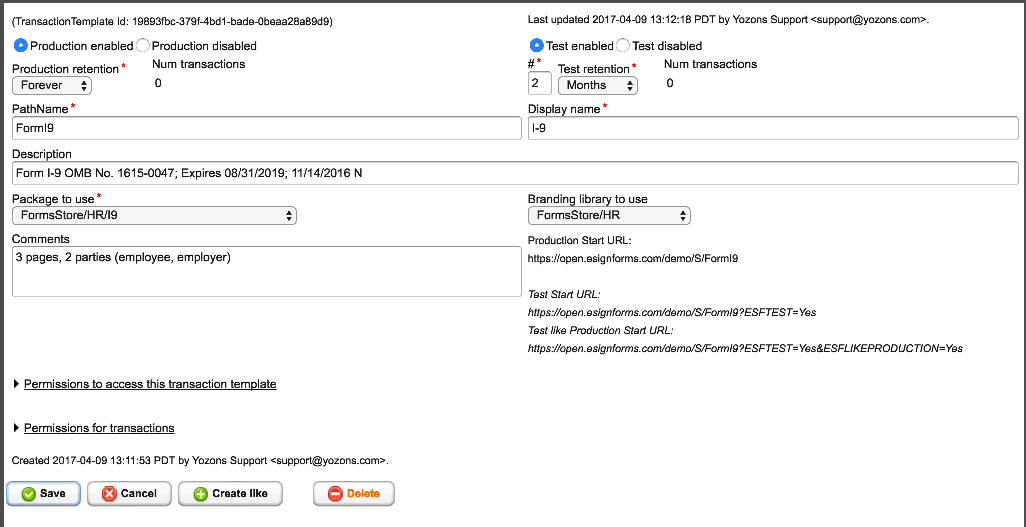Open the Production retention dropdown

tap(52, 86)
